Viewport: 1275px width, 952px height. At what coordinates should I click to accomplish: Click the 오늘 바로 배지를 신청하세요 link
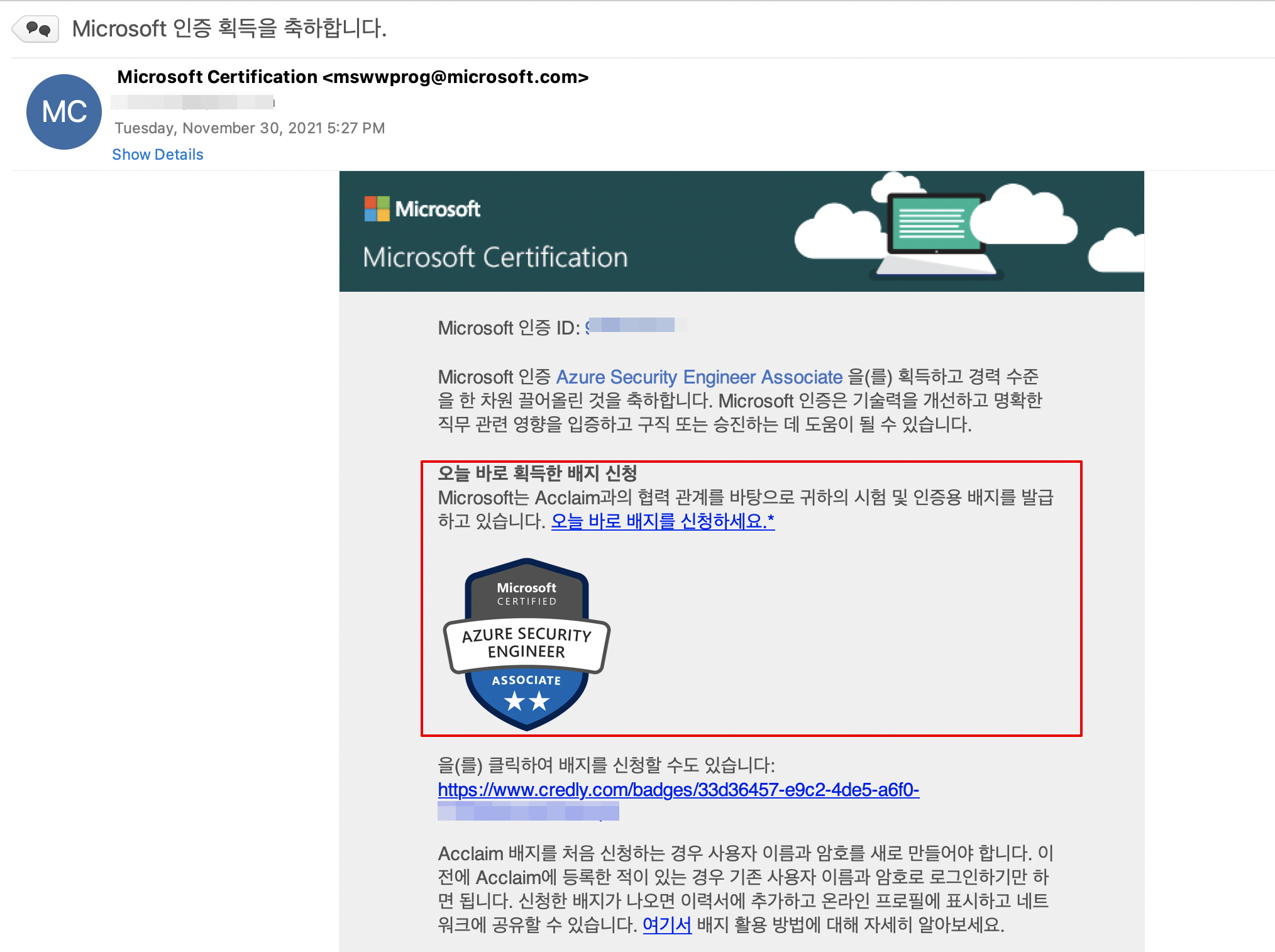click(x=663, y=521)
